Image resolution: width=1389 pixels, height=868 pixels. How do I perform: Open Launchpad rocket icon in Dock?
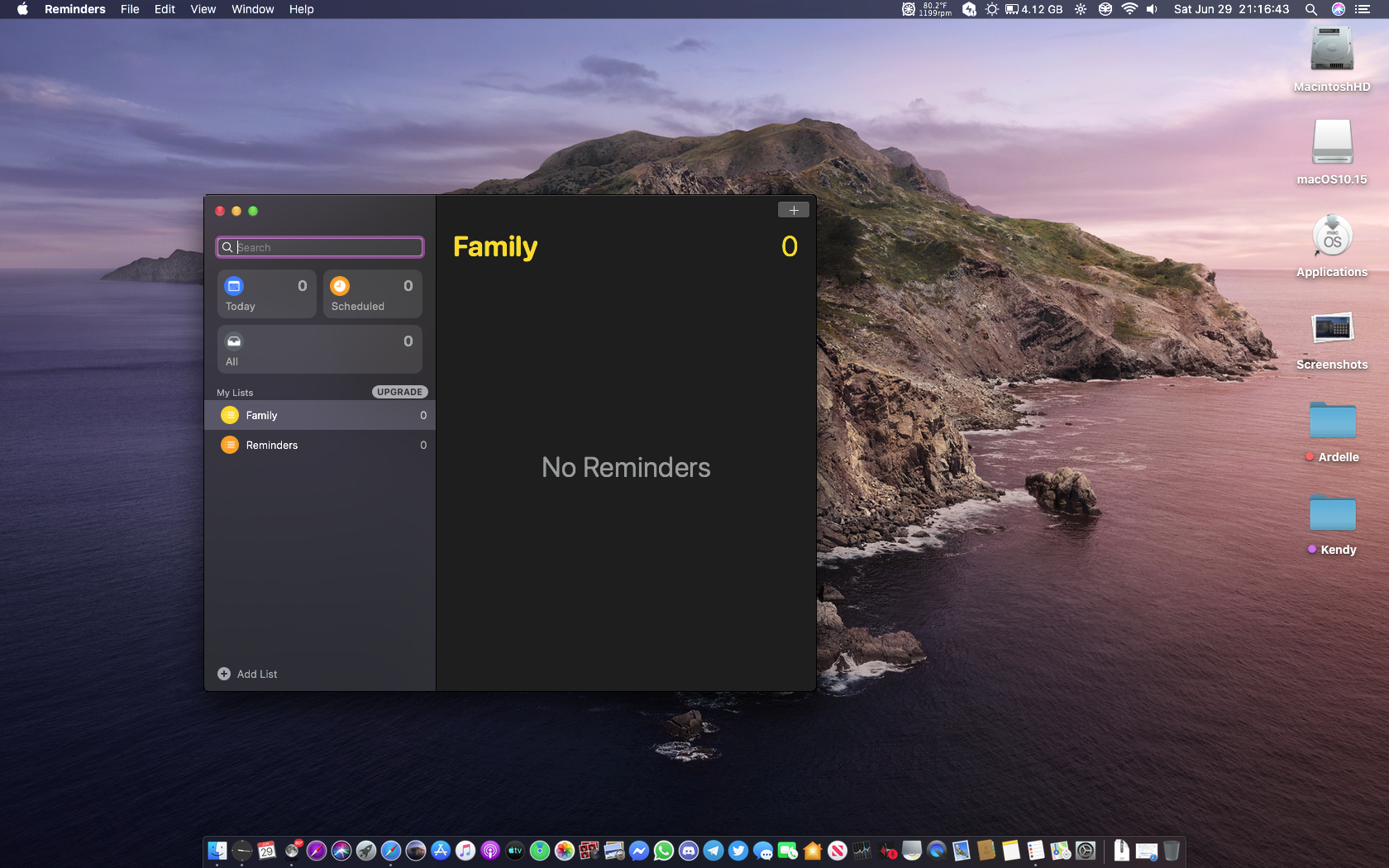[x=366, y=851]
